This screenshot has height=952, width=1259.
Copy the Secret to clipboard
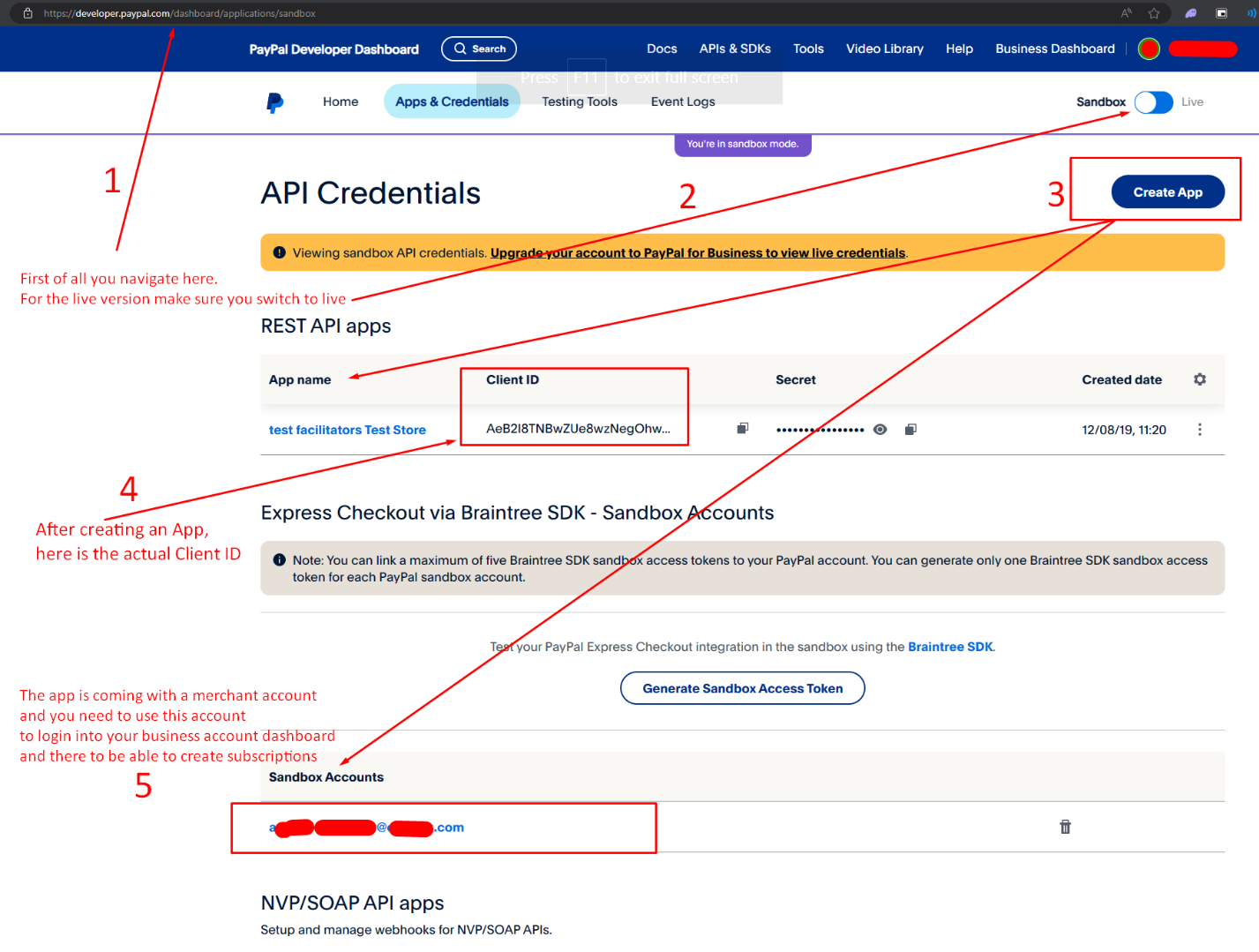(x=911, y=430)
